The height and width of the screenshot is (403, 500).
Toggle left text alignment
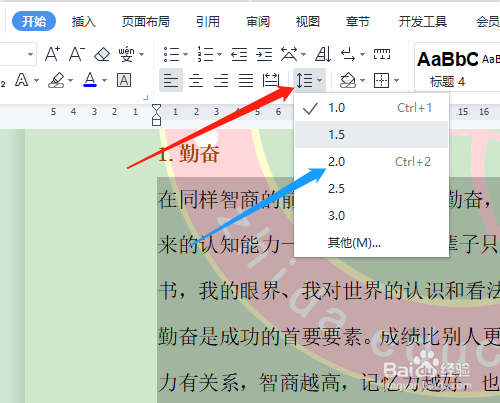171,80
